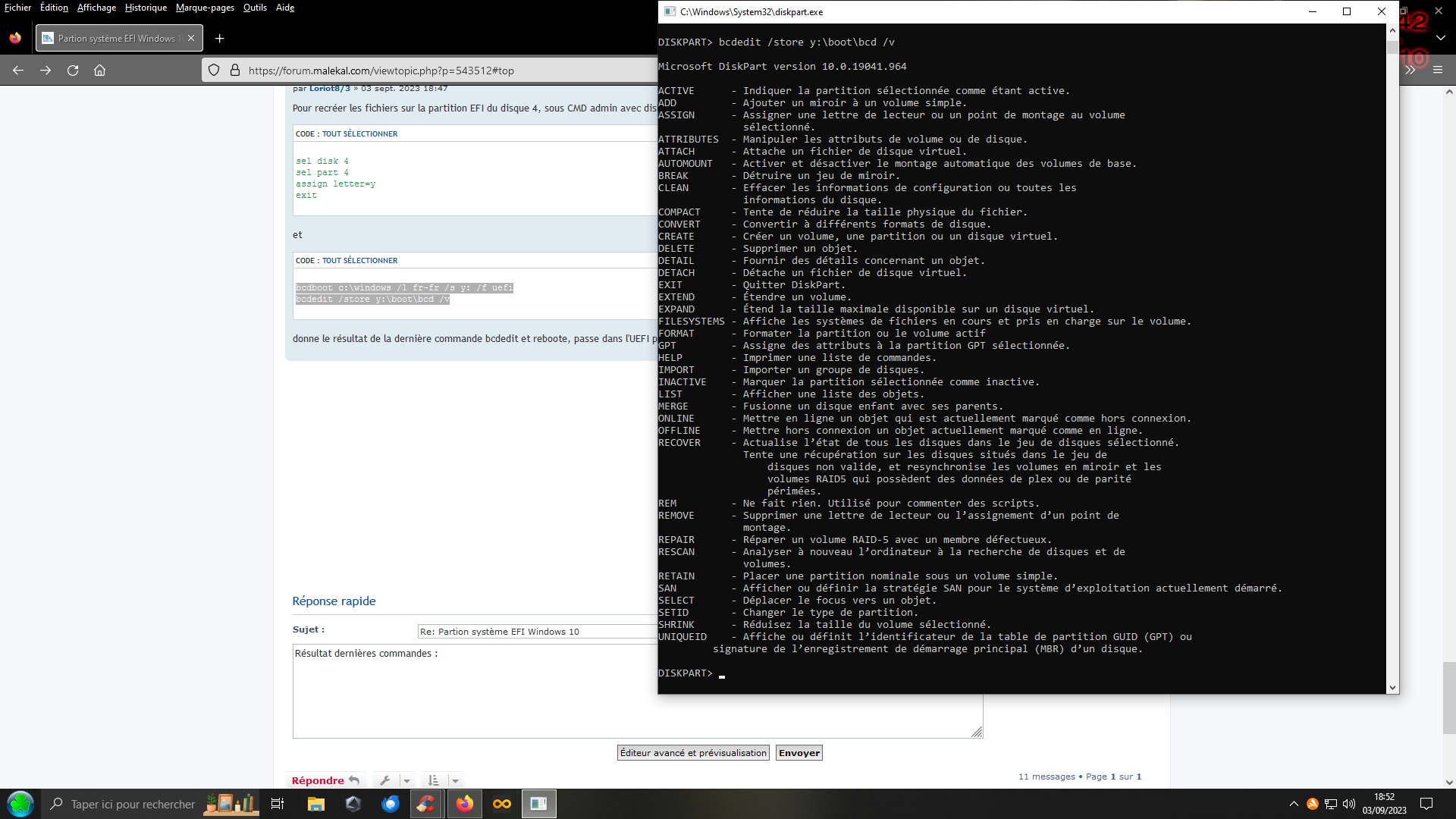Expand the display and sorting options dropdown
This screenshot has height=819, width=1456.
455,780
